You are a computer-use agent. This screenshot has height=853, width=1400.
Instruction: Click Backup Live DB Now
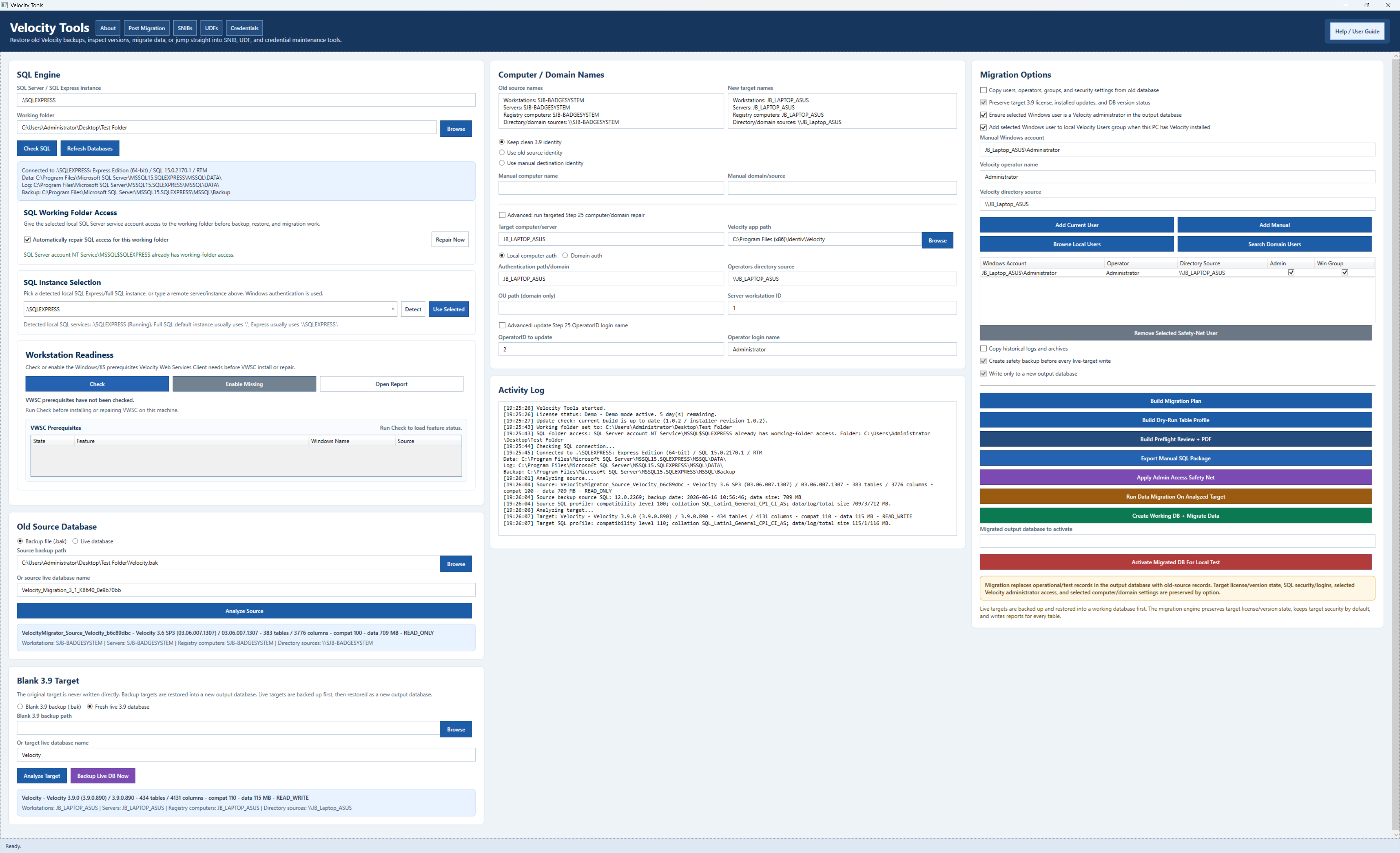coord(103,776)
